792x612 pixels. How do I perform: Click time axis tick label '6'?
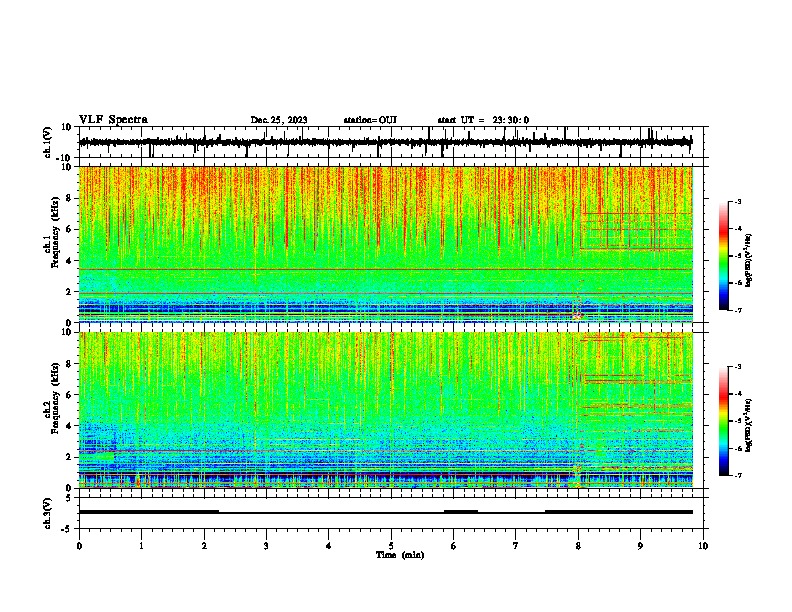pyautogui.click(x=454, y=546)
